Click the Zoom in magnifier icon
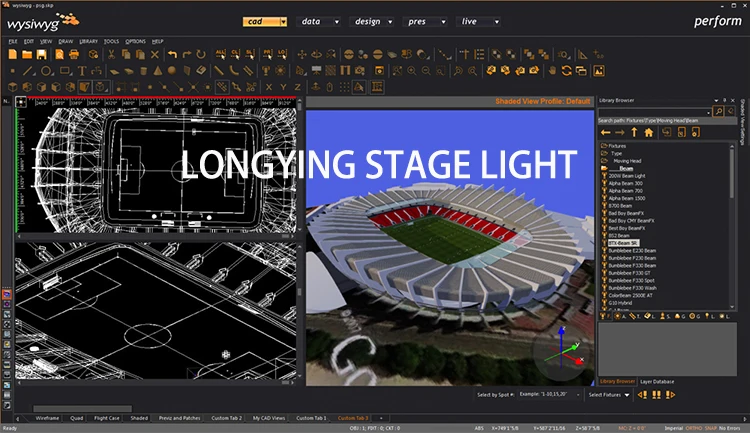The height and width of the screenshot is (433, 750). (412, 71)
